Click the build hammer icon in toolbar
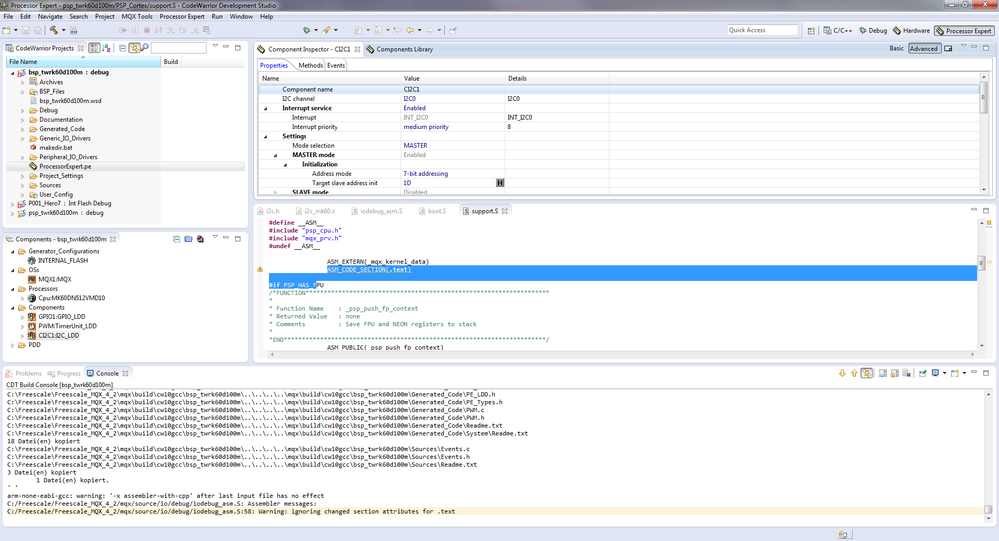Screen dimensions: 999x541 click(x=52, y=30)
